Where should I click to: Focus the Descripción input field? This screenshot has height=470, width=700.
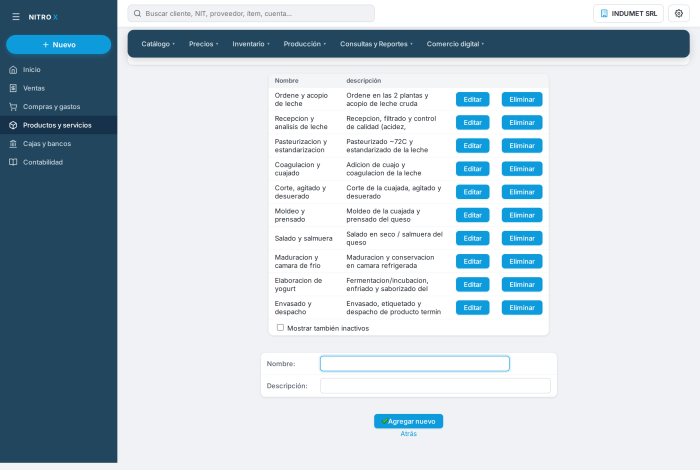click(435, 386)
